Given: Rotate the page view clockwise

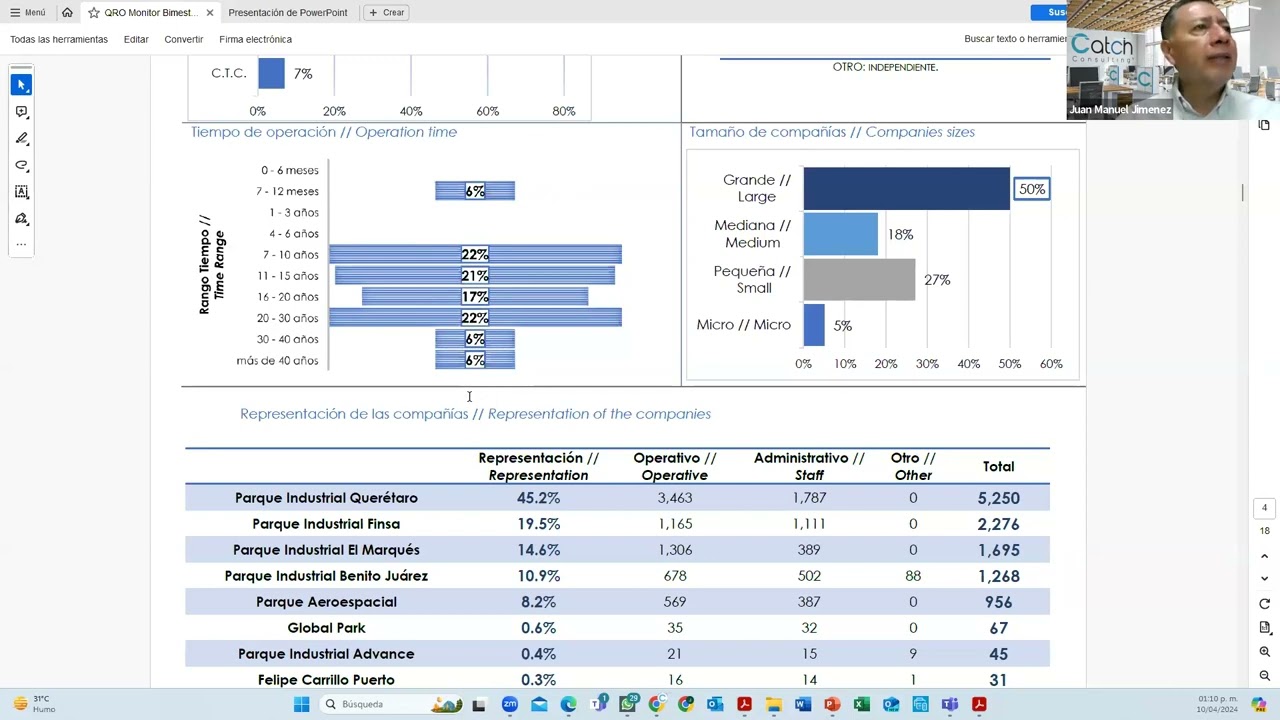Looking at the screenshot, I should [x=1264, y=604].
